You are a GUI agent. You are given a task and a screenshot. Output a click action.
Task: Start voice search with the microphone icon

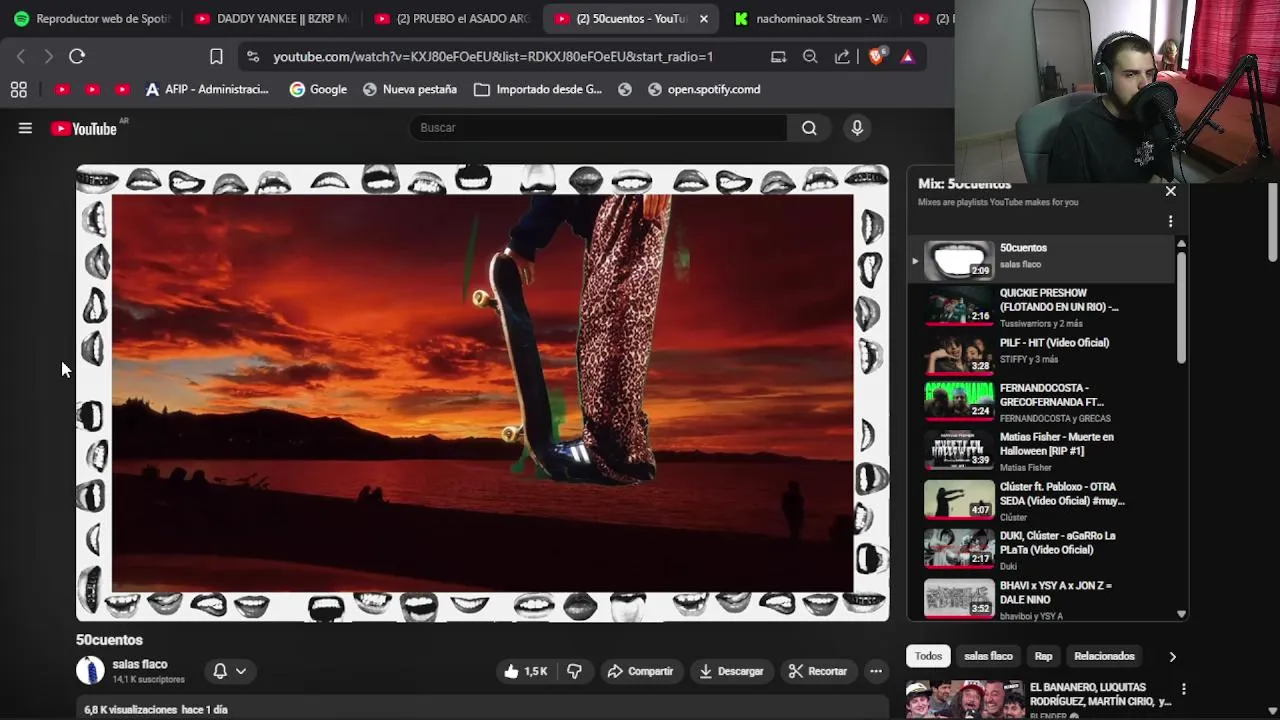(857, 128)
